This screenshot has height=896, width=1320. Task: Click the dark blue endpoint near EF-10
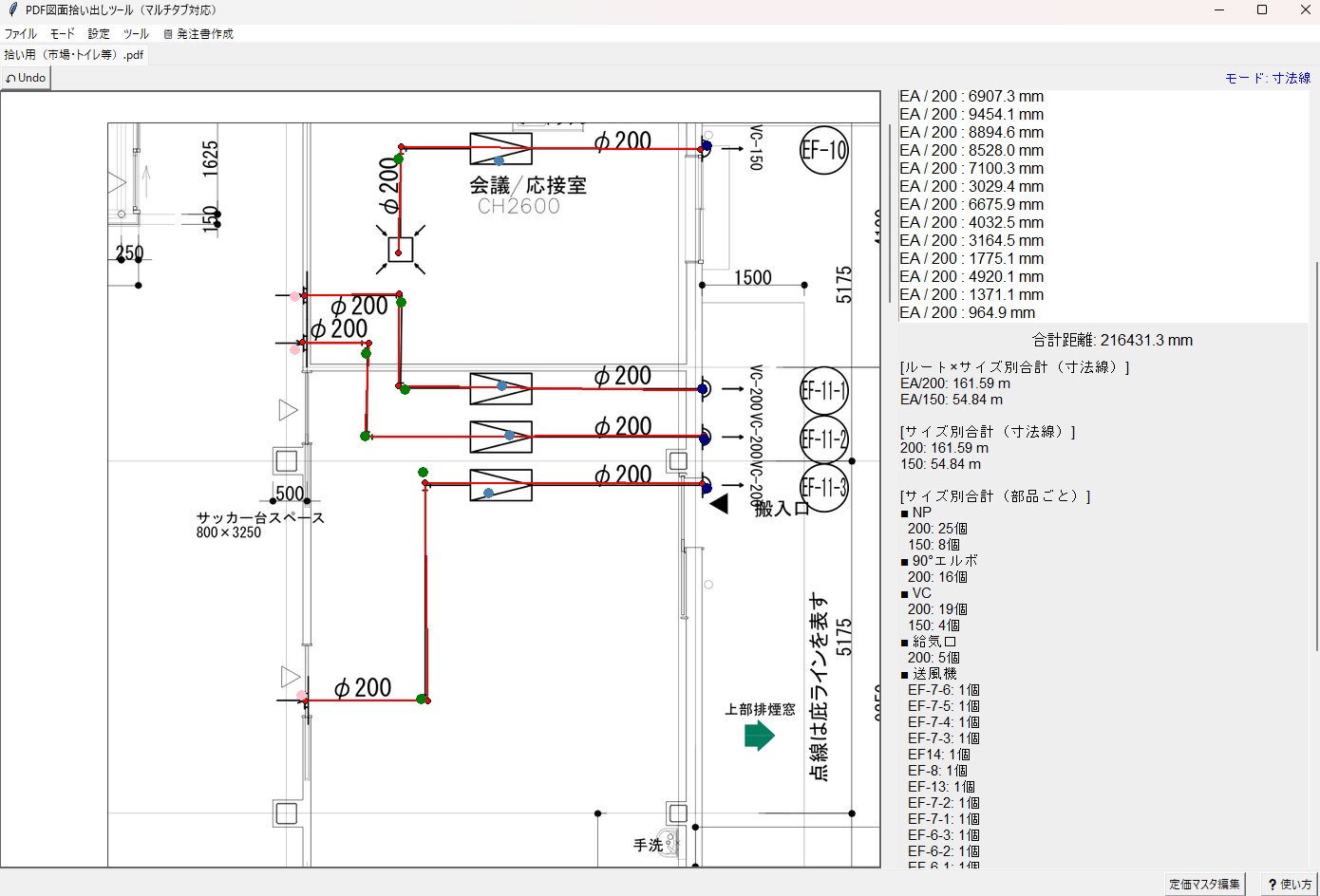707,146
